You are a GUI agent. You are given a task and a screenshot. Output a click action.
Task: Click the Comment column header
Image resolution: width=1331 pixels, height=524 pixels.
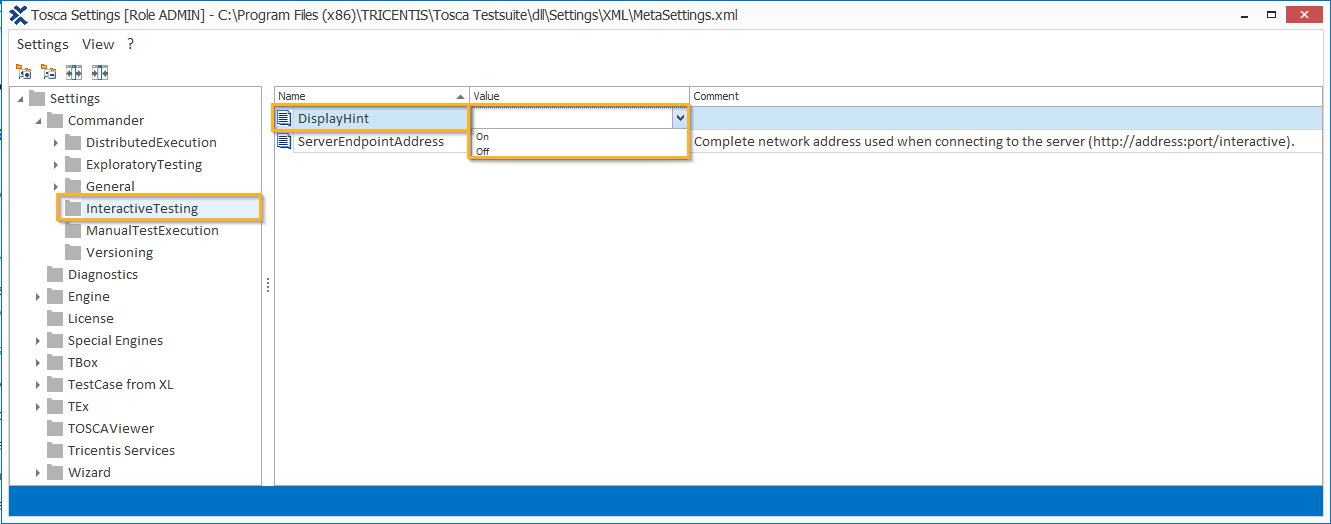click(x=1006, y=96)
